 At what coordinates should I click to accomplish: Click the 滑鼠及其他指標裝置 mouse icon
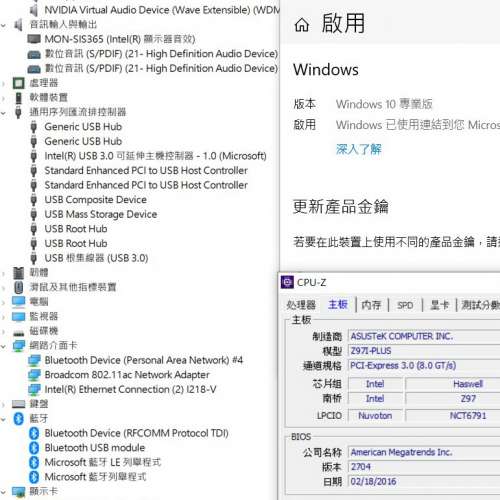[x=18, y=287]
